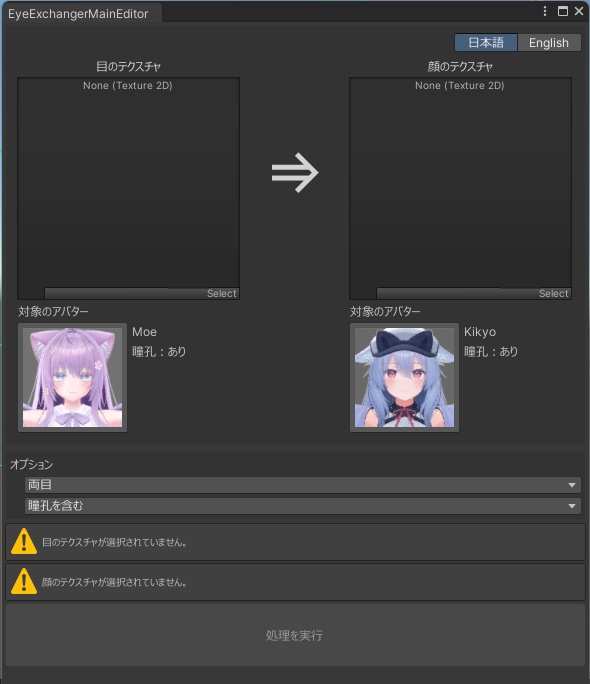Click the maximize window icon
This screenshot has width=590, height=684.
tap(563, 11)
